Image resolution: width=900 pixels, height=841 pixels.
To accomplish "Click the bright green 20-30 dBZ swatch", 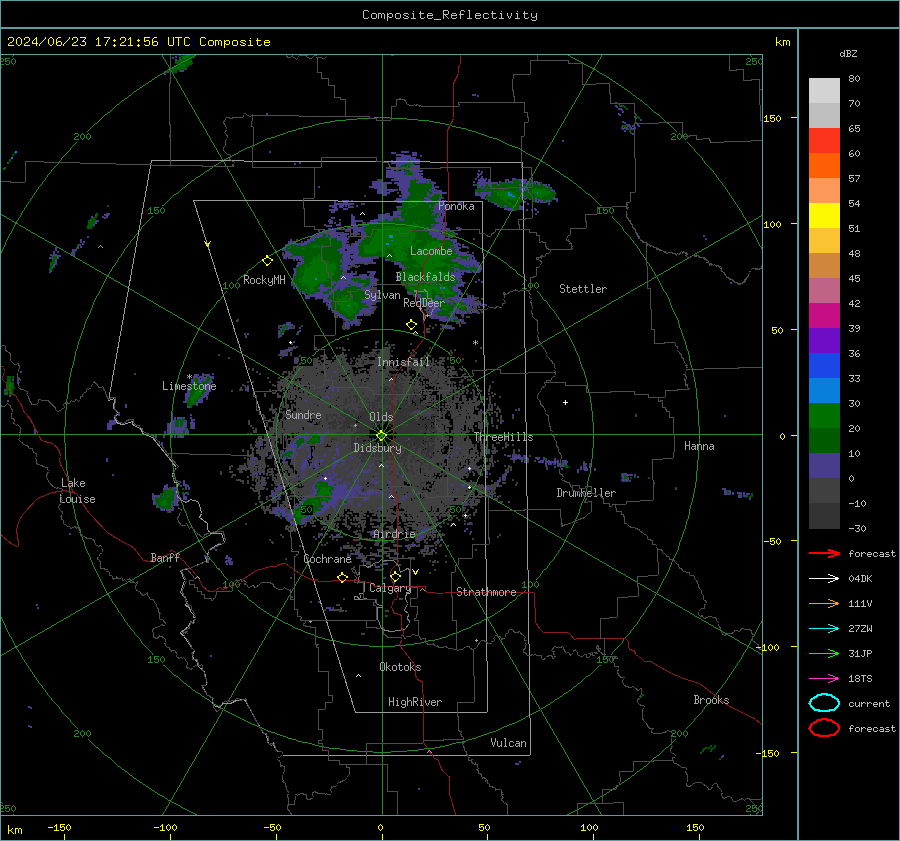I will point(824,416).
